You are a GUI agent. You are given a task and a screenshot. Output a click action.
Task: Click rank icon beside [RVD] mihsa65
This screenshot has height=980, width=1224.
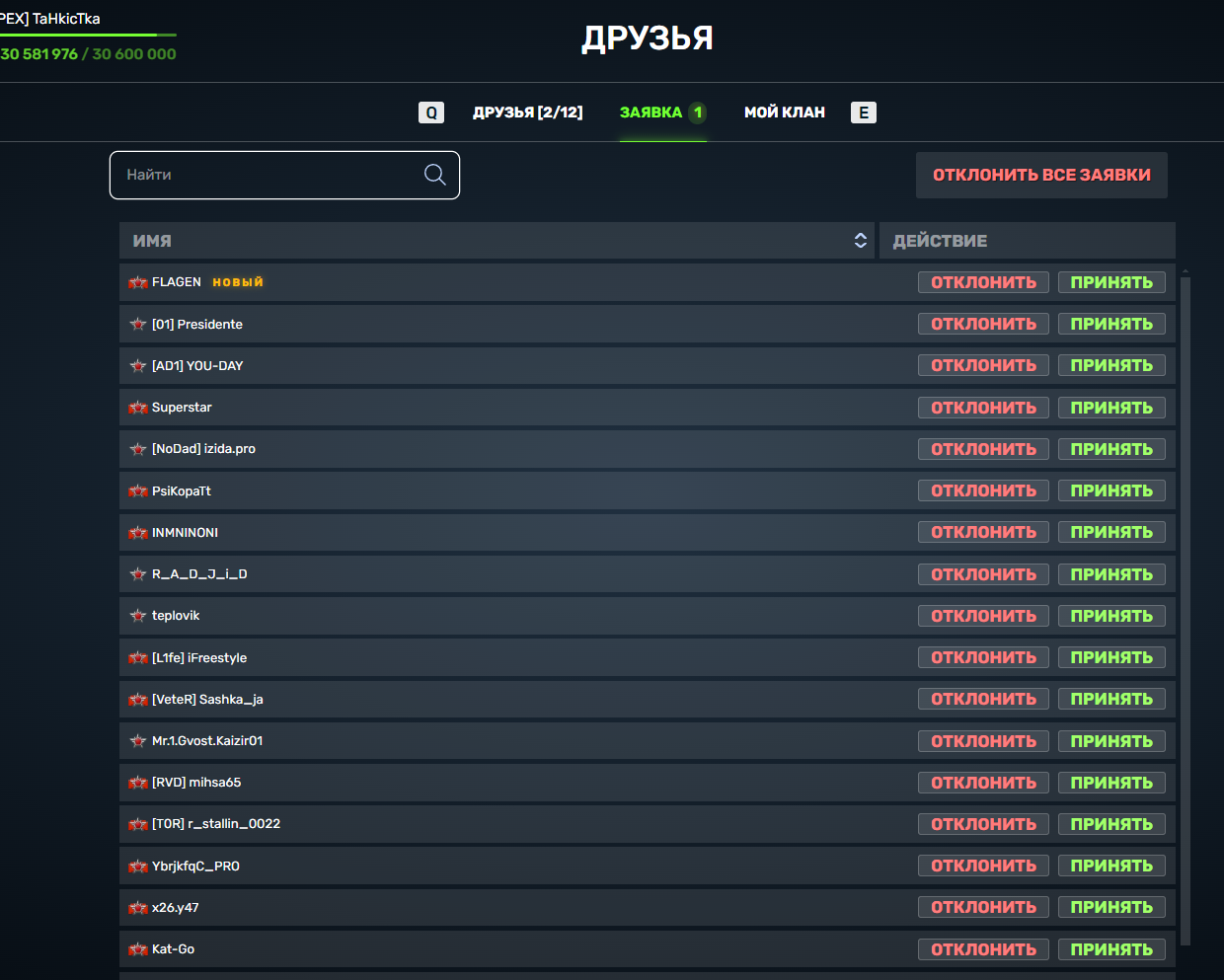pos(138,783)
